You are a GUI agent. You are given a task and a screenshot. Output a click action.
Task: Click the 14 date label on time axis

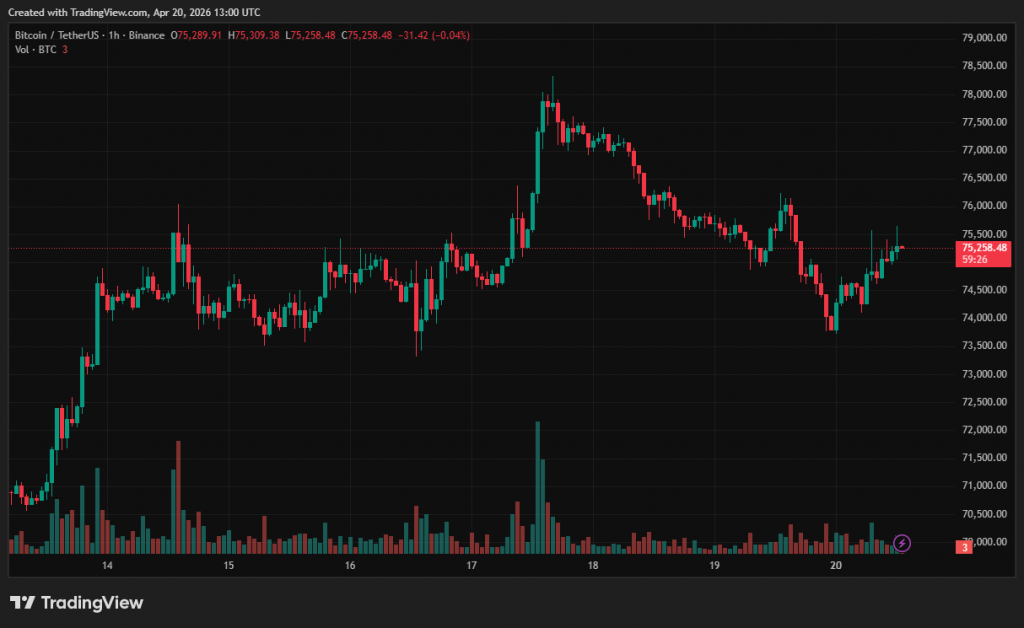107,565
